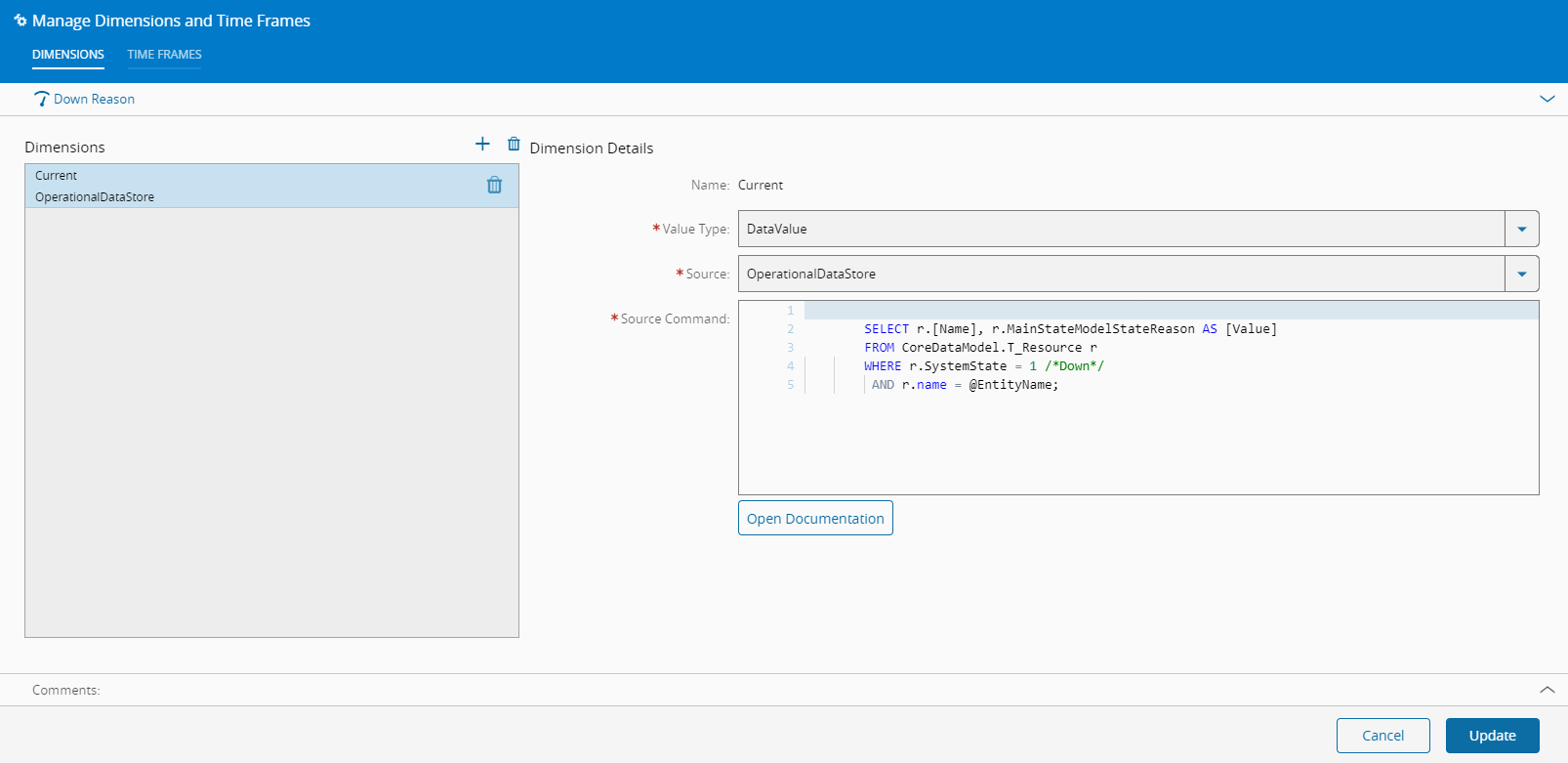Viewport: 1568px width, 763px height.
Task: Select the DIMENSIONS tab
Action: click(x=68, y=55)
